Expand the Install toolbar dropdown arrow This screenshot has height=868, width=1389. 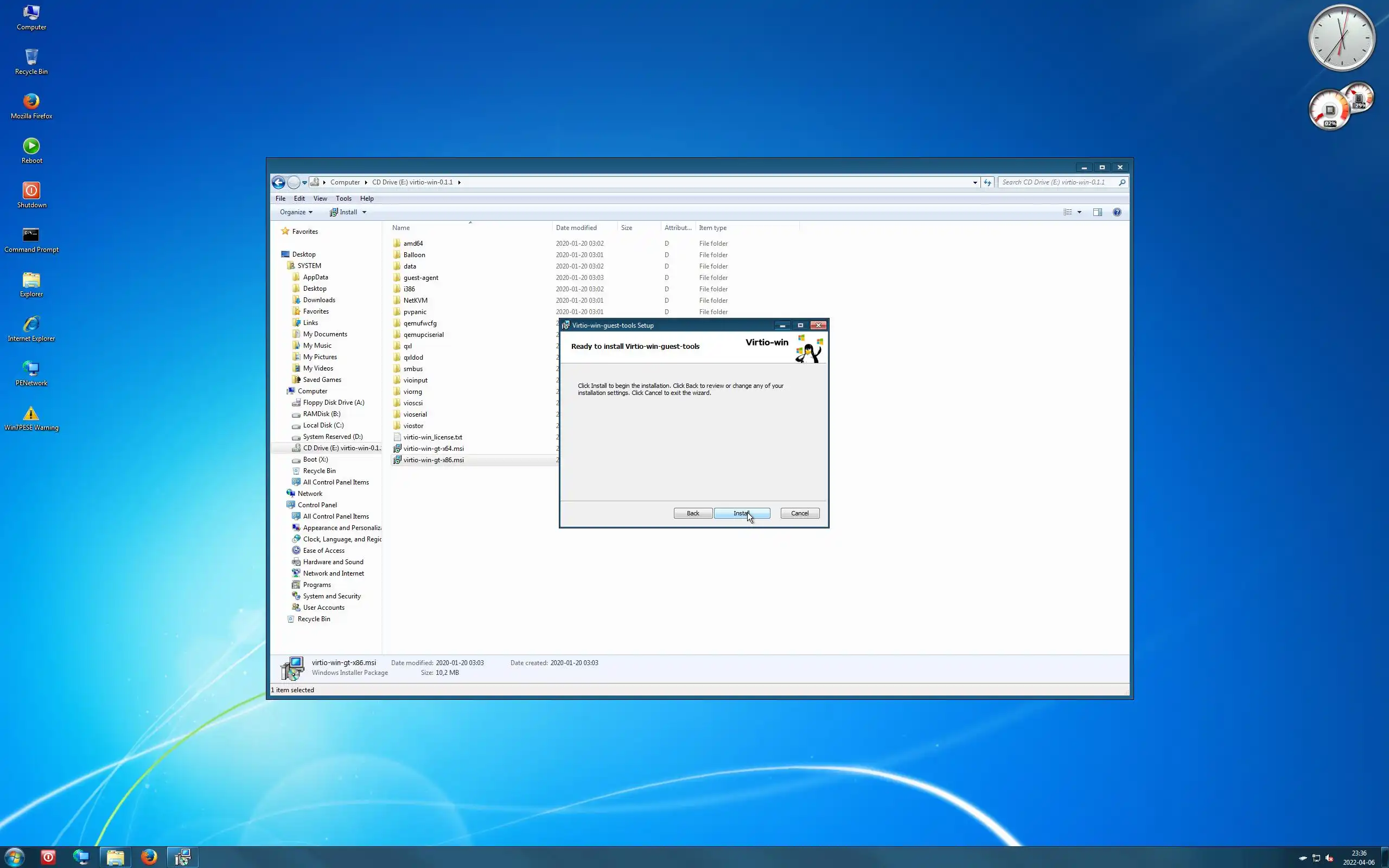364,213
